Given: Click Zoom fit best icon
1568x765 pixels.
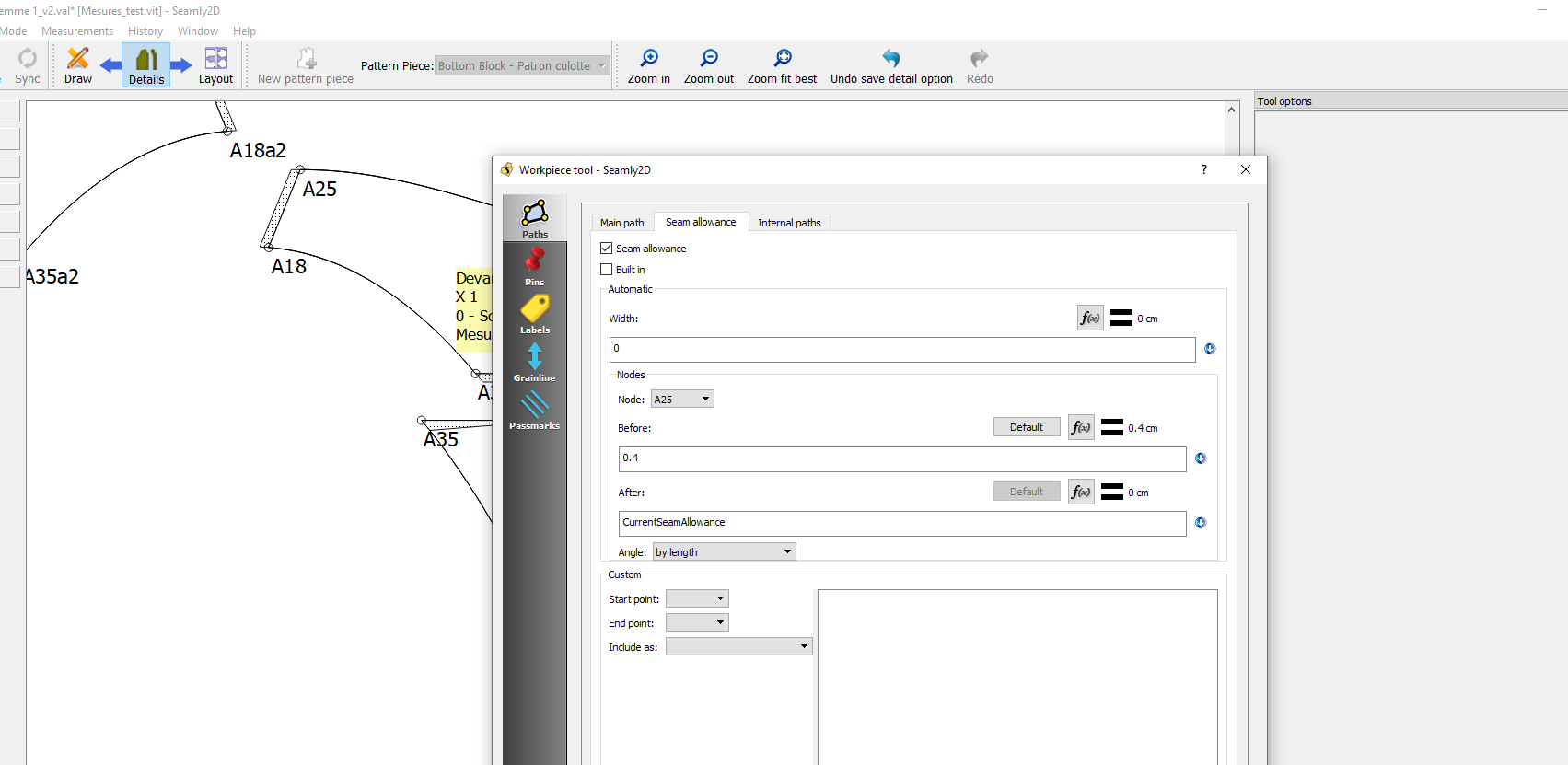Looking at the screenshot, I should pyautogui.click(x=782, y=65).
